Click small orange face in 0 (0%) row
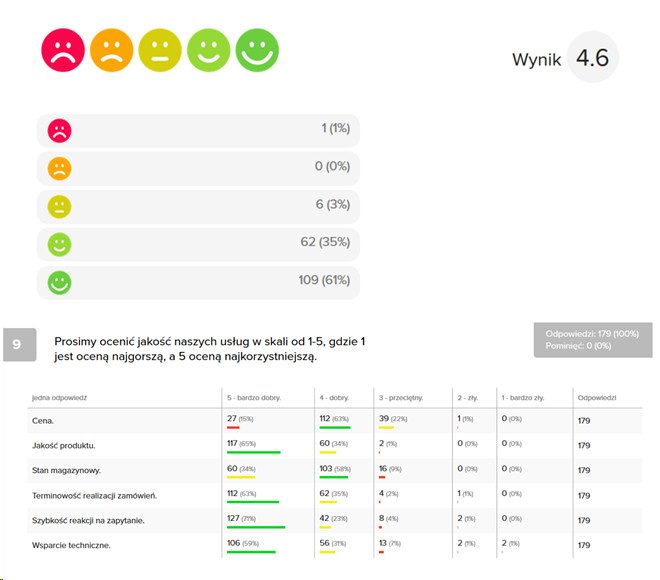This screenshot has width=660, height=580. 60,168
